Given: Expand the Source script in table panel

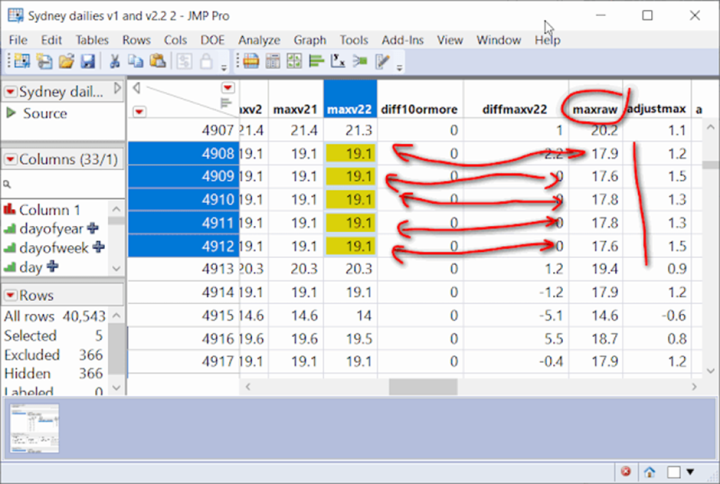Looking at the screenshot, I should pos(12,114).
